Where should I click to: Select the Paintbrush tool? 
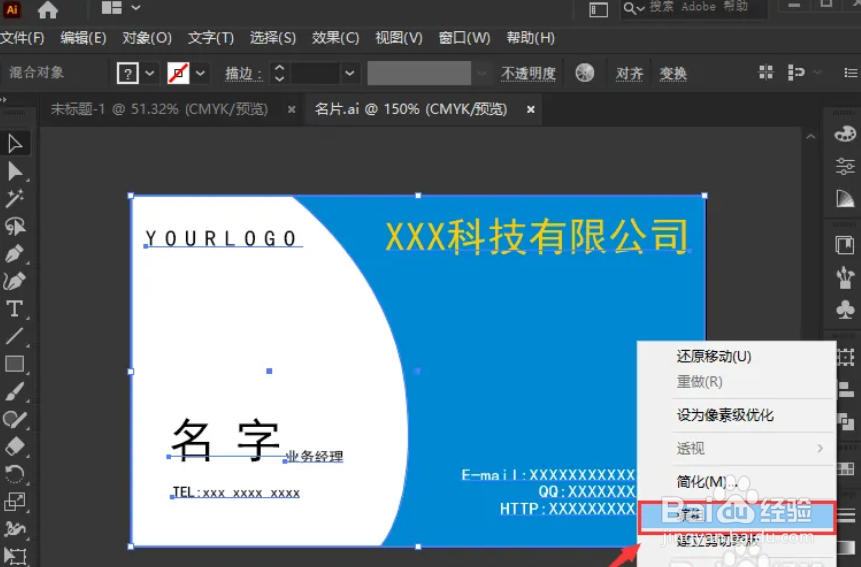point(15,391)
